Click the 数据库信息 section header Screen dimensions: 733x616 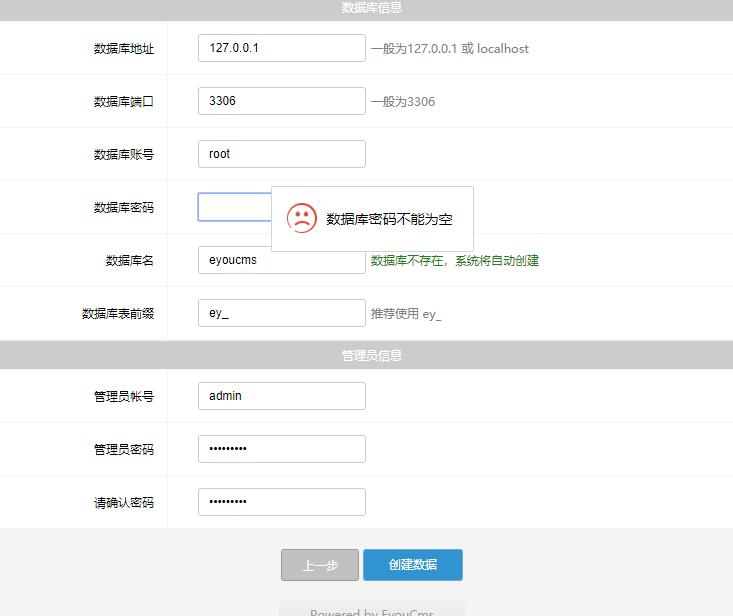pos(366,9)
